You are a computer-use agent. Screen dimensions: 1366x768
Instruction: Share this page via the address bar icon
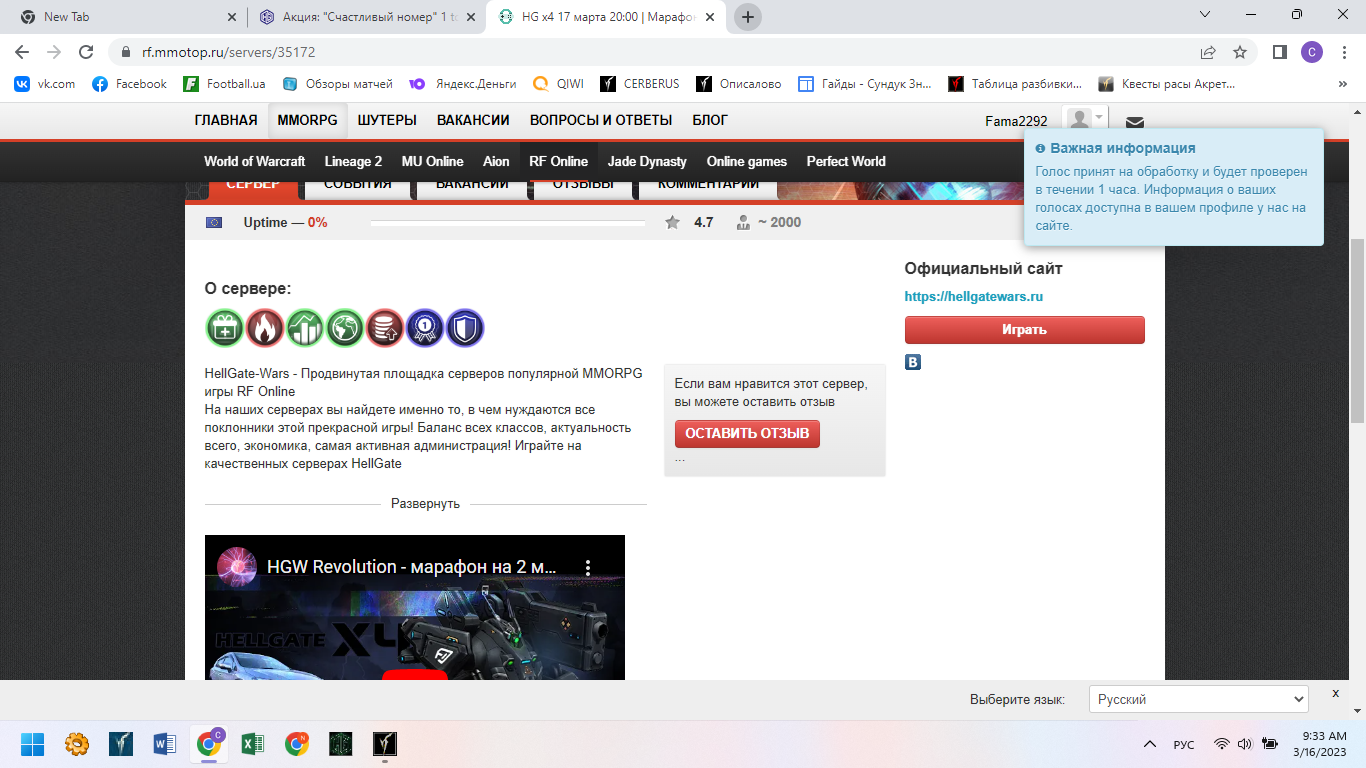pos(1208,52)
